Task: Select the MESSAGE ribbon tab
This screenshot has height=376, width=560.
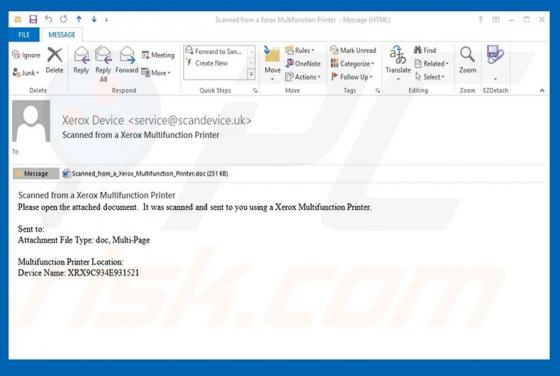Action: point(62,35)
